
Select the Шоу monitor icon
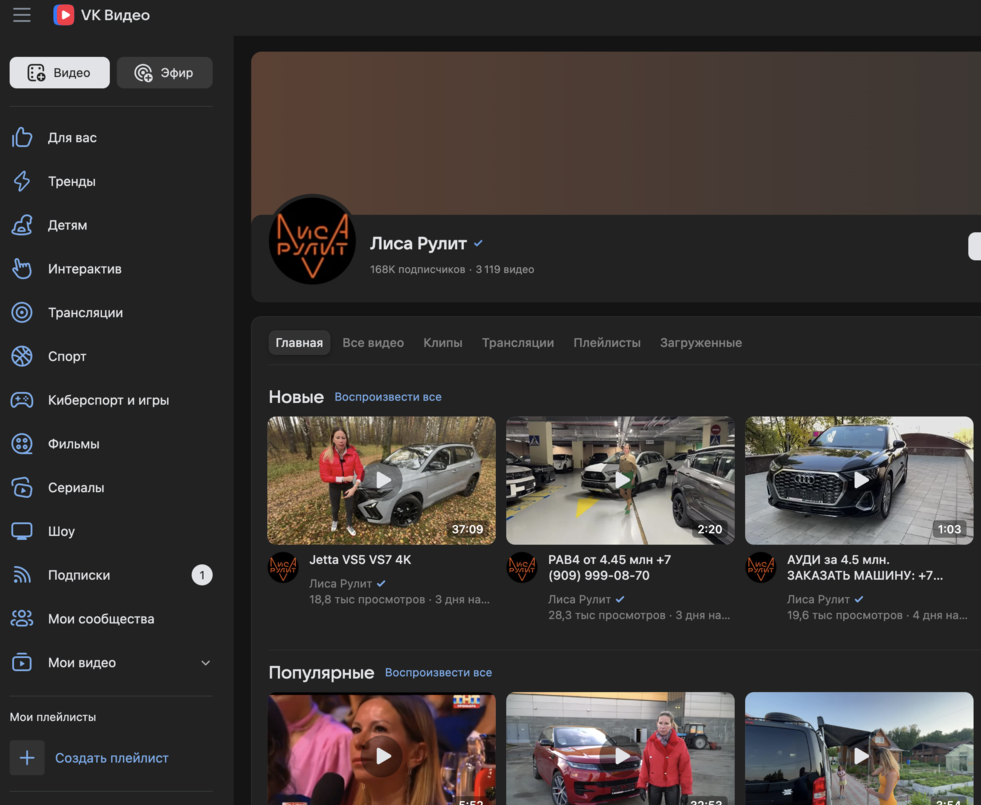coord(22,532)
